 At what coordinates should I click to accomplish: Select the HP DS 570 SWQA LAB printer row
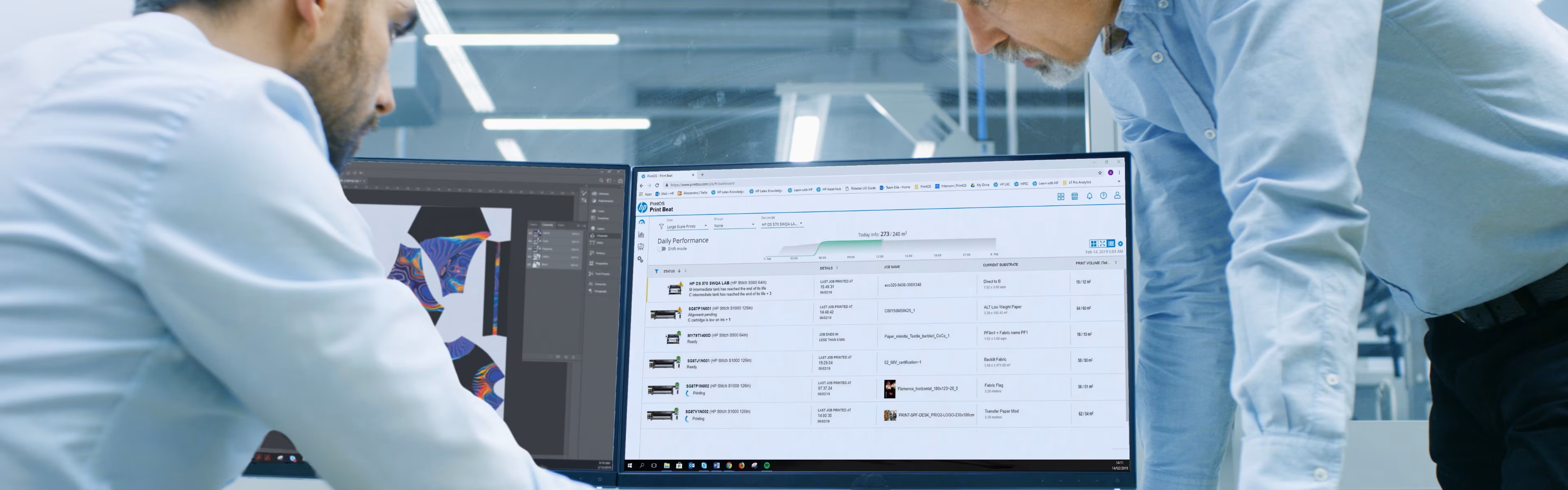[885, 287]
